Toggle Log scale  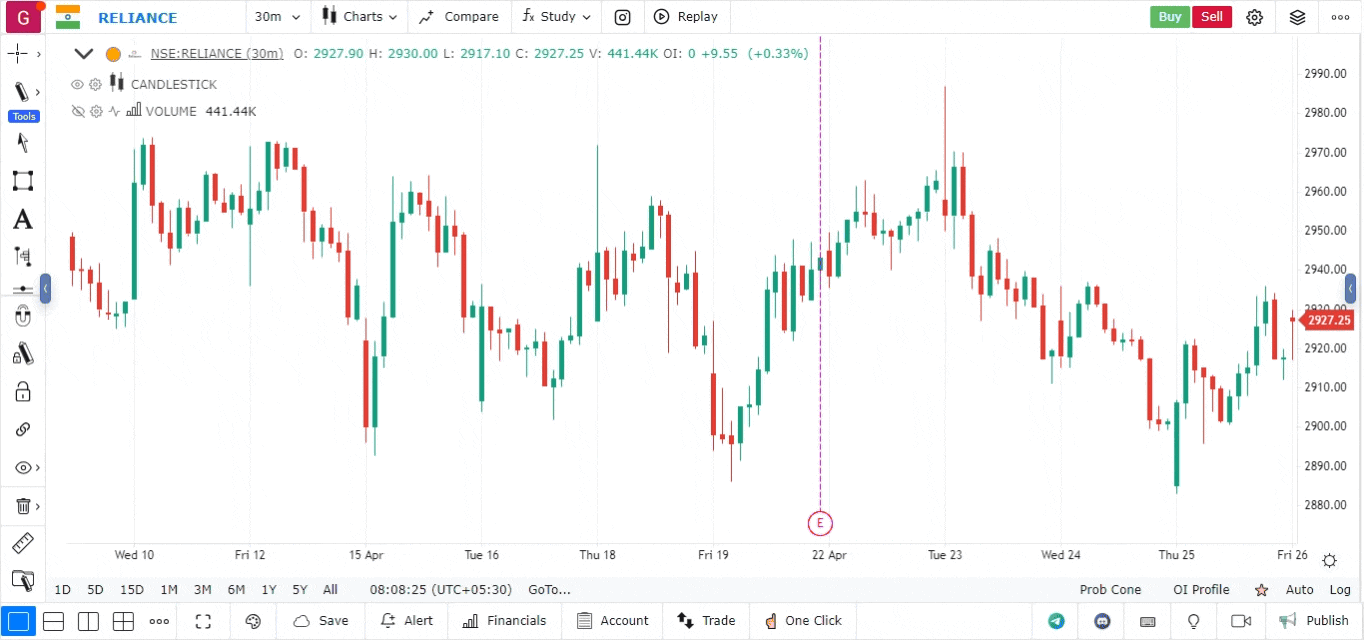click(1340, 590)
